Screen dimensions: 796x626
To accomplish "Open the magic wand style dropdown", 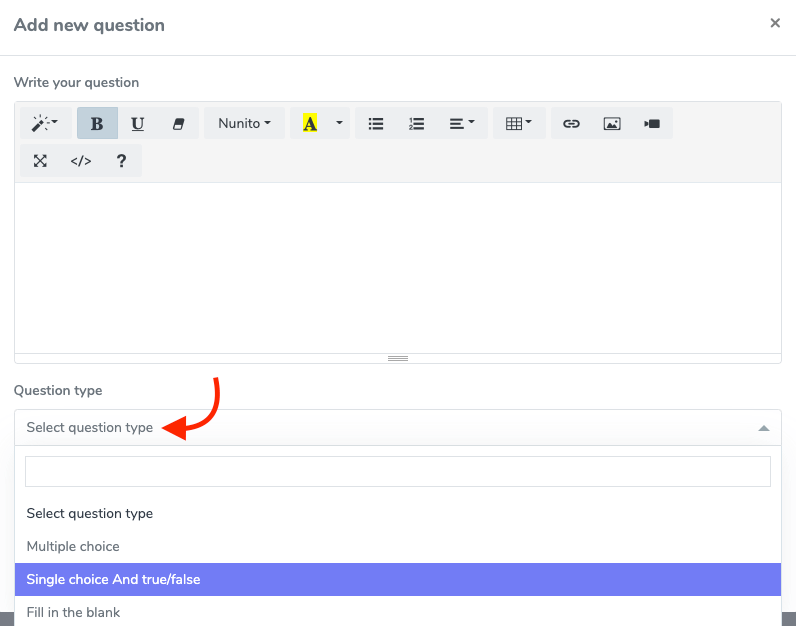I will click(45, 124).
